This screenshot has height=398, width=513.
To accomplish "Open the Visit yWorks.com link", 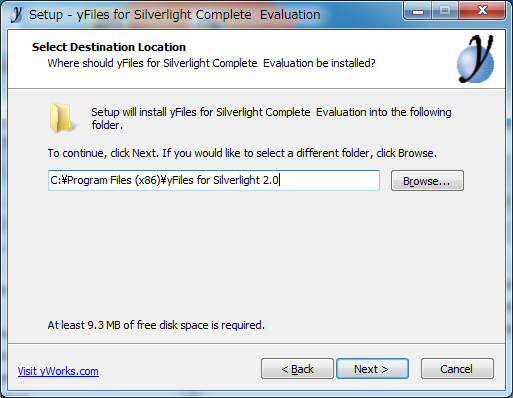I will [58, 371].
